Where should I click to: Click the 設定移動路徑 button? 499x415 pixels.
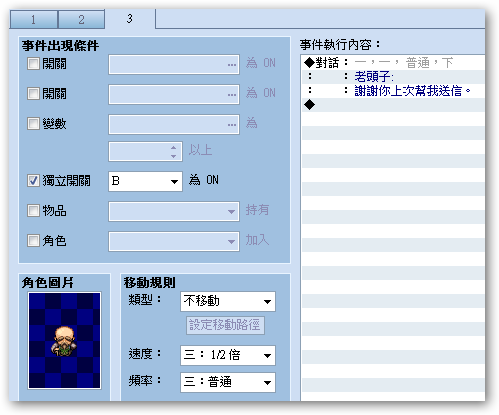coord(225,325)
